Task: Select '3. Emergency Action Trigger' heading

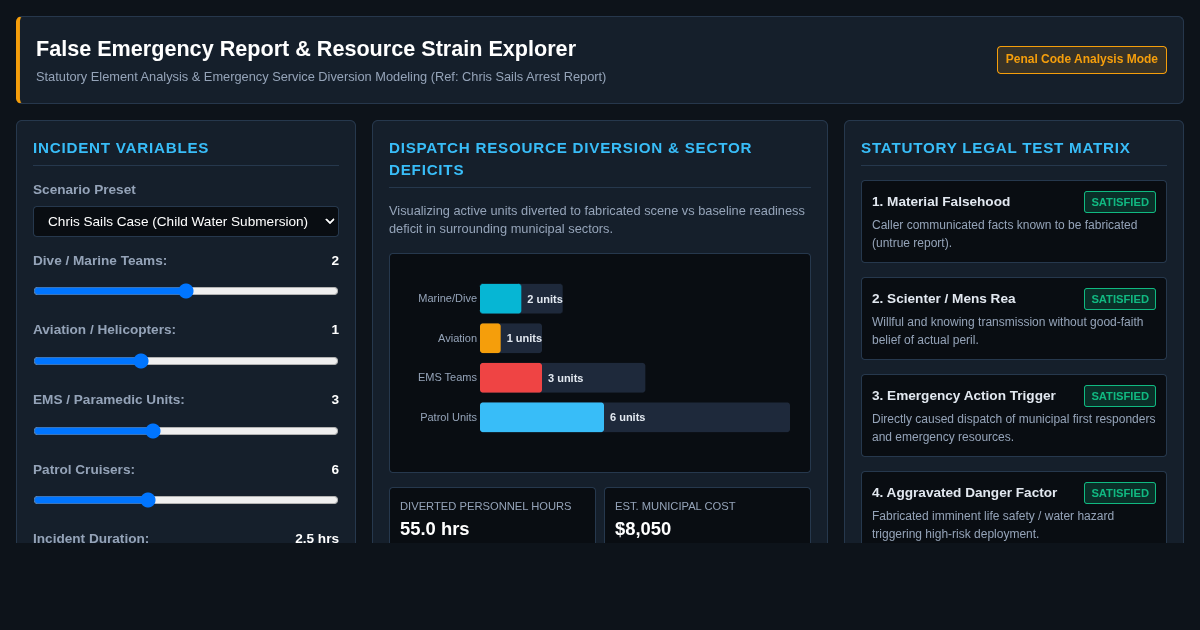Action: 964,396
